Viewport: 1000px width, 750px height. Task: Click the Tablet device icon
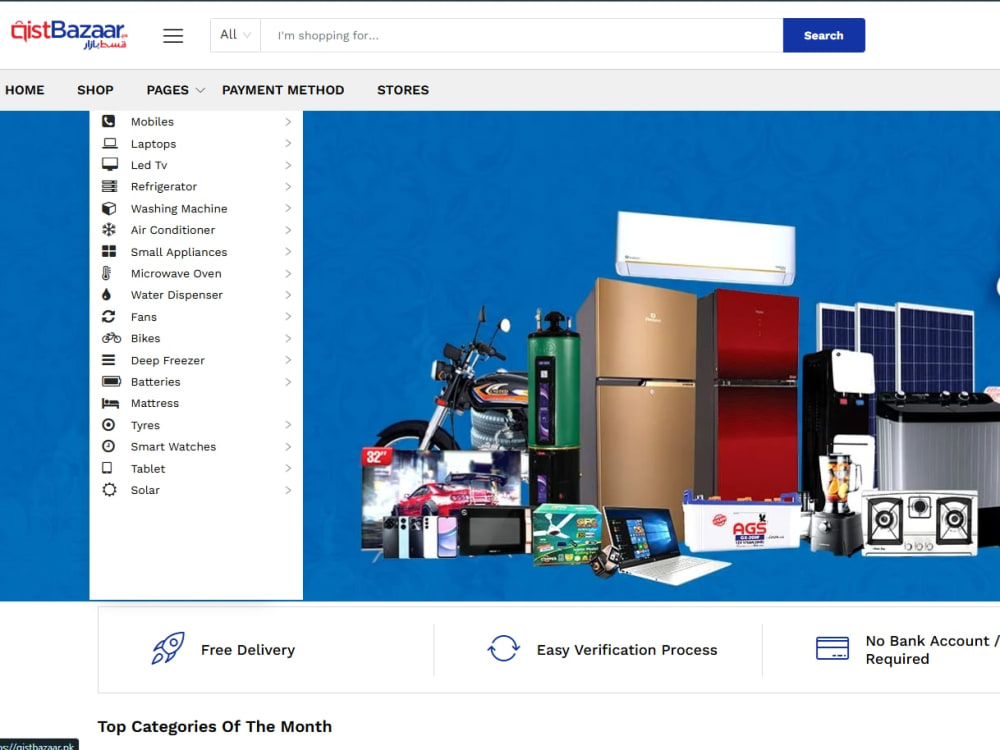pos(107,468)
